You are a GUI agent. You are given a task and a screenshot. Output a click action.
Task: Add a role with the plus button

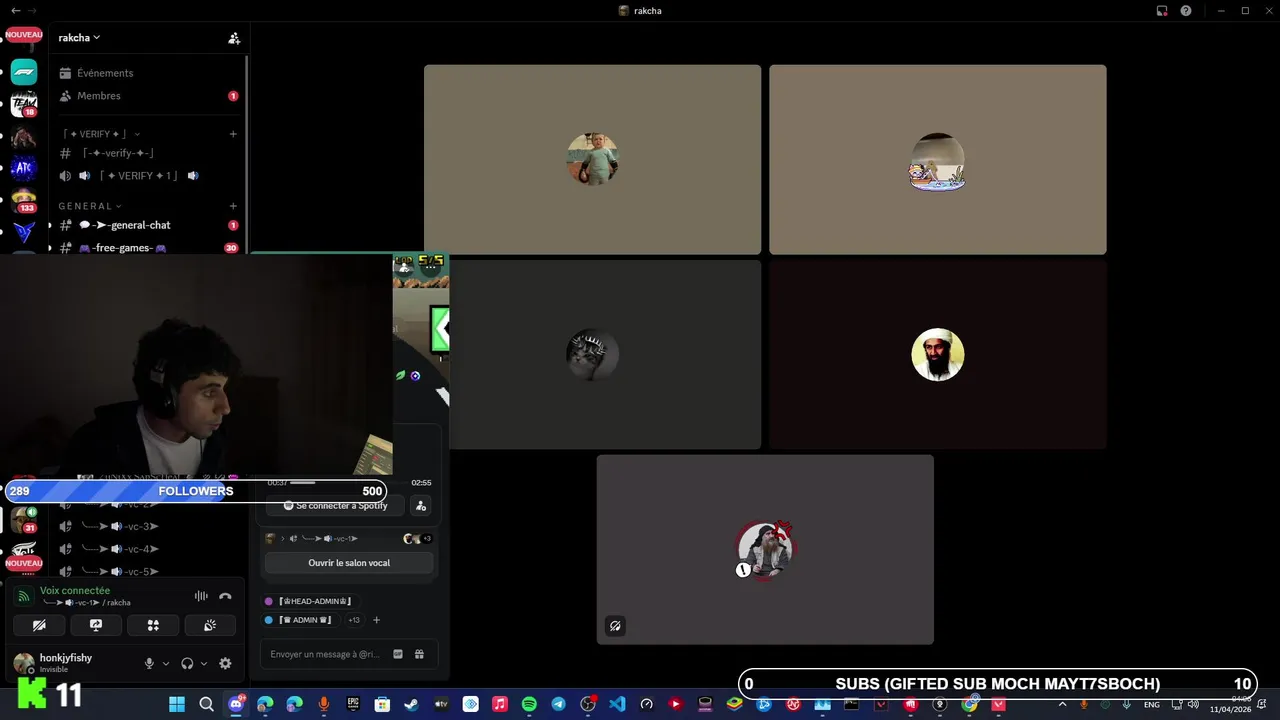click(x=377, y=620)
